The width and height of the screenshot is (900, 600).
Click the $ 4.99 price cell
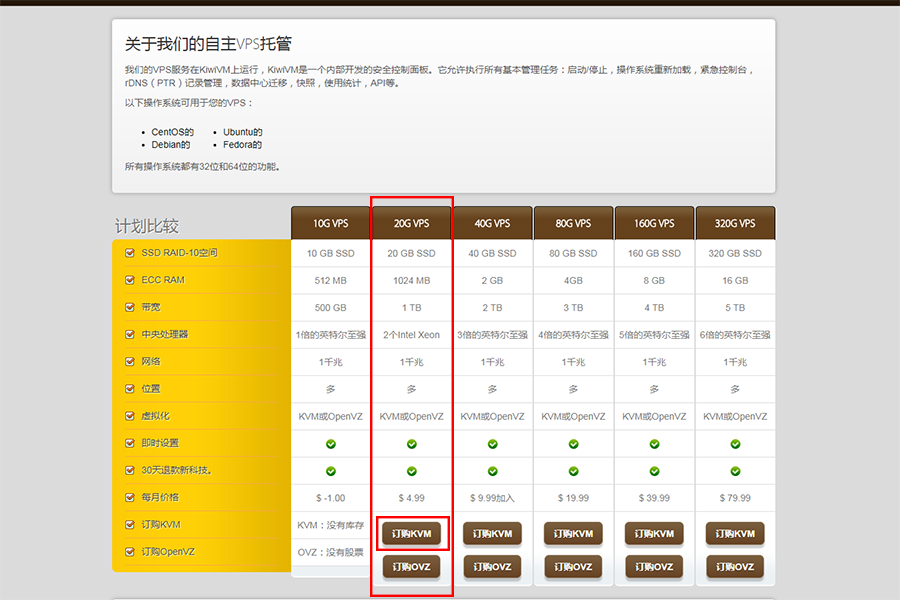412,498
